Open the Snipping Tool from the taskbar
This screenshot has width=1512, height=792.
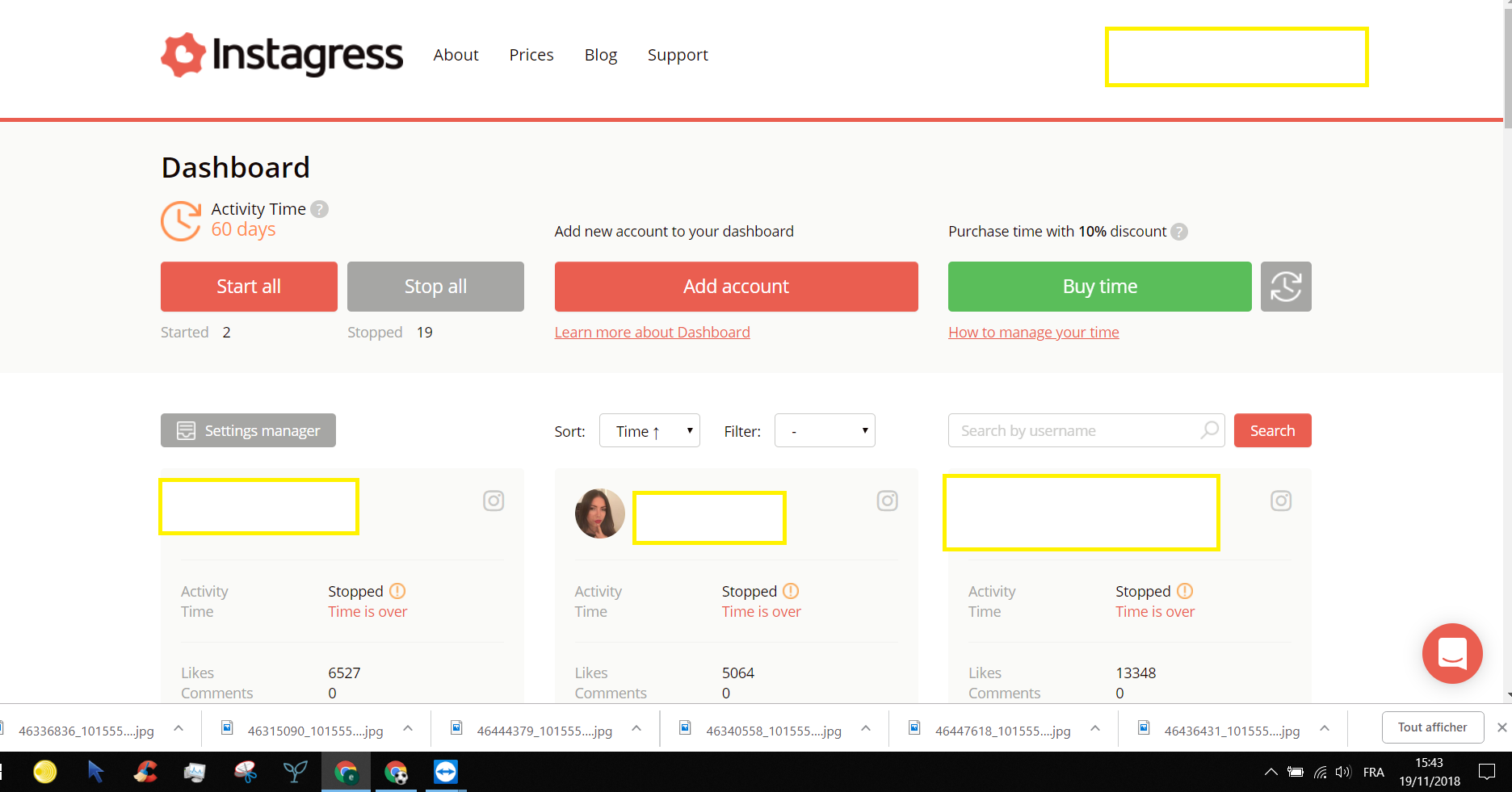coord(246,773)
